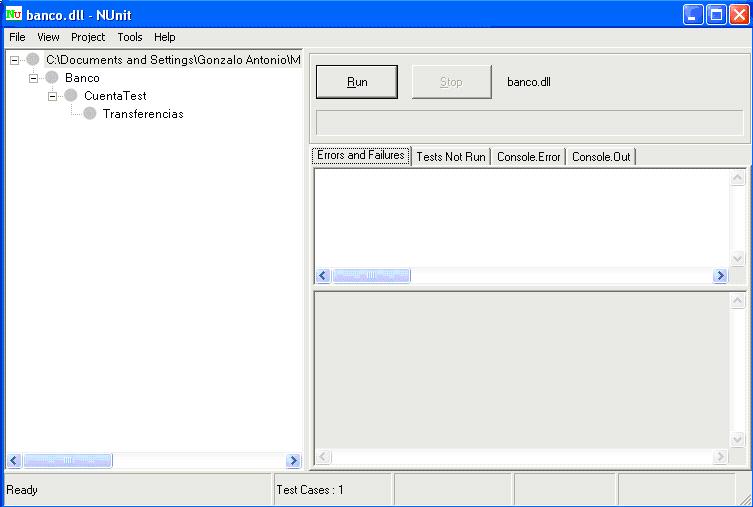Click the tree panel scroll left arrow
The image size is (753, 507).
[x=14, y=461]
